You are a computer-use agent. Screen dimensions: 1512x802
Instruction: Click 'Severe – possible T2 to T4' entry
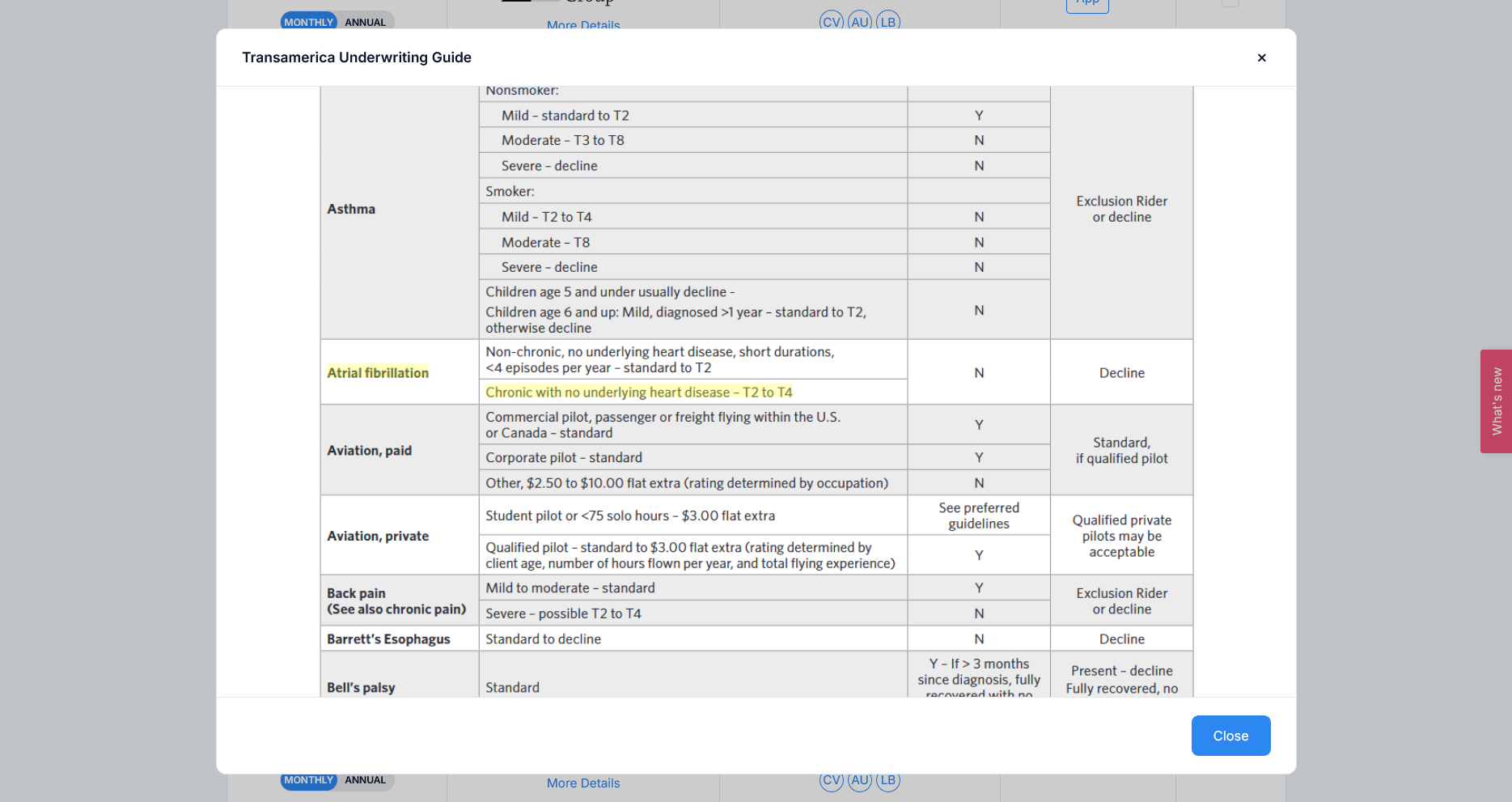(563, 613)
